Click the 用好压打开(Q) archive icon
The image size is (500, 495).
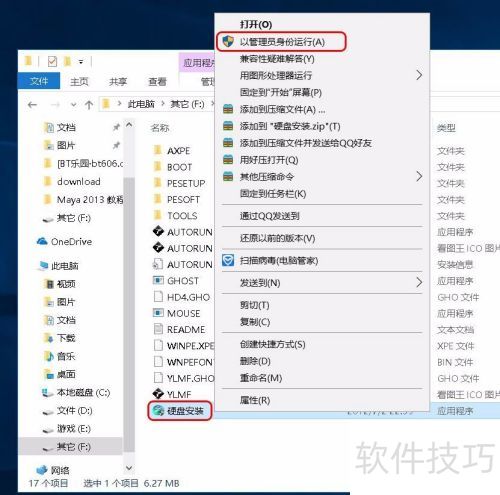click(x=228, y=160)
